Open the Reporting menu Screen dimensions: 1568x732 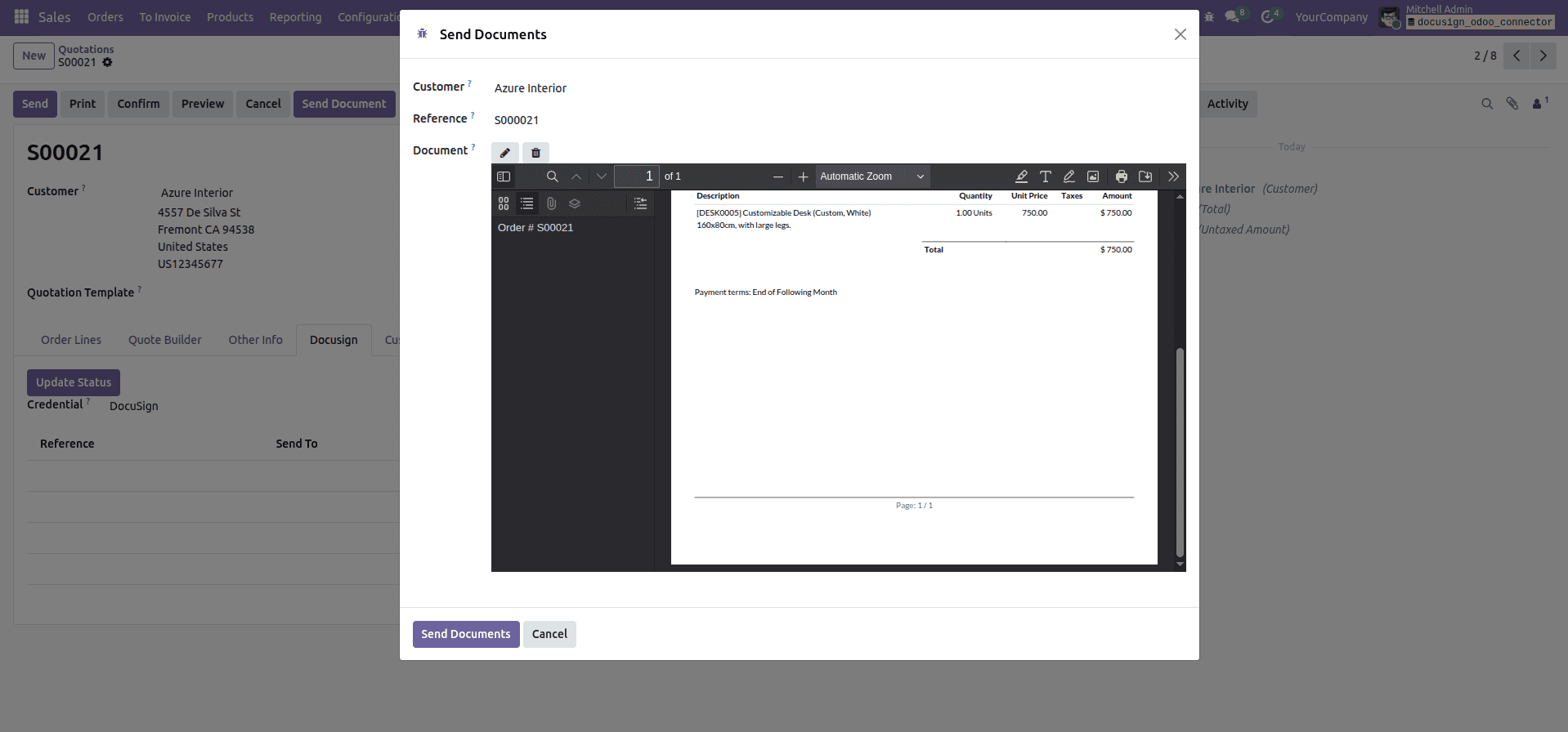point(296,17)
